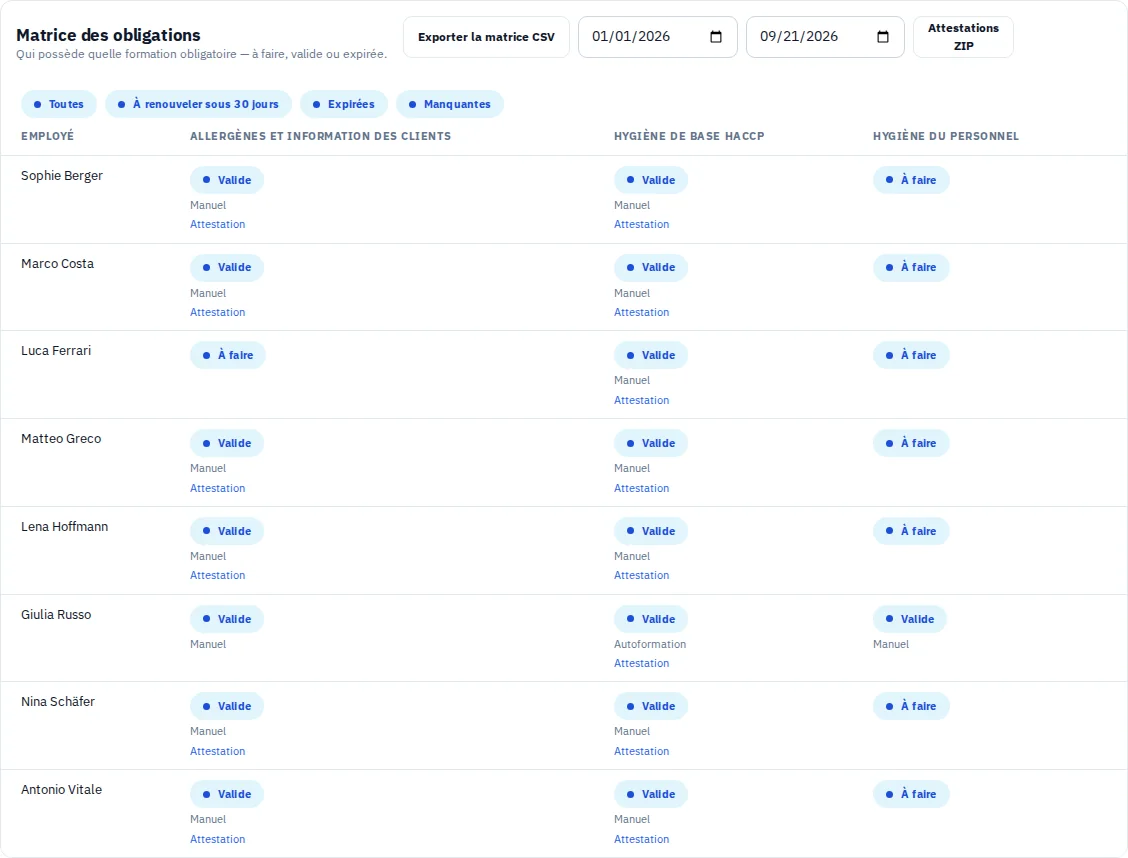The height and width of the screenshot is (858, 1128).
Task: Click the employee name Giulia Russo
Action: coord(56,615)
